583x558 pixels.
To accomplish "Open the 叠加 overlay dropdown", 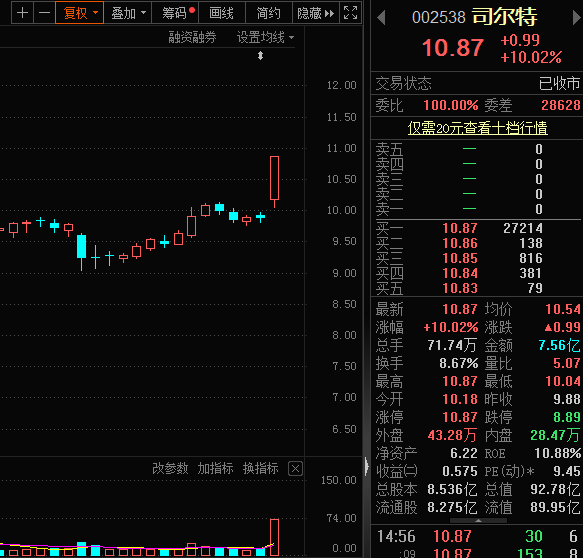I will coord(128,13).
